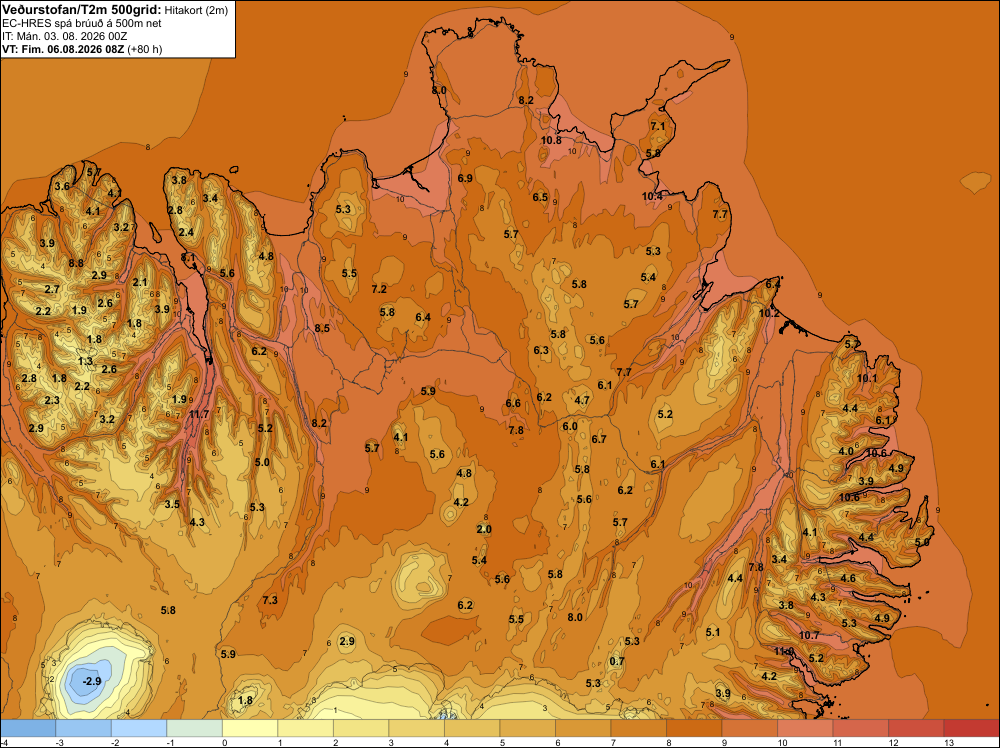1000x748 pixels.
Task: Click the -2.9 value on the blue glacier
Action: point(92,681)
